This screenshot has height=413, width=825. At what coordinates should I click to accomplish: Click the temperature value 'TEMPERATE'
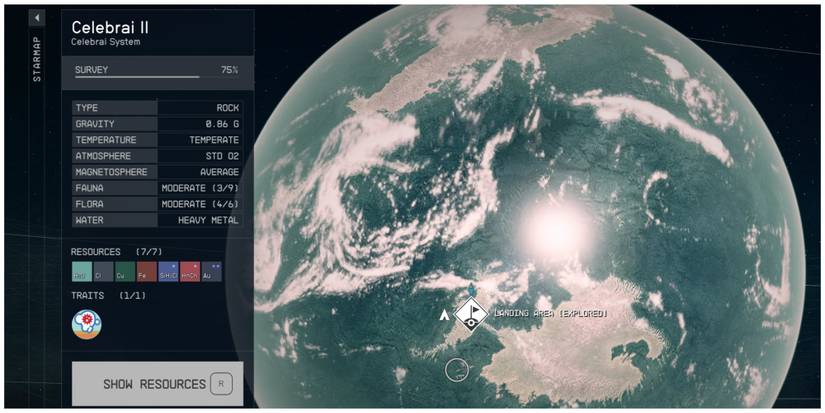coord(214,140)
